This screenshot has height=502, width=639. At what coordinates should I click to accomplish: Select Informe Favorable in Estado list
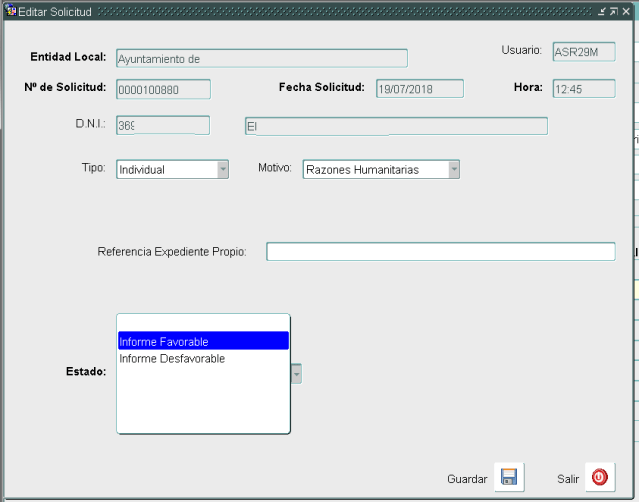pos(203,341)
